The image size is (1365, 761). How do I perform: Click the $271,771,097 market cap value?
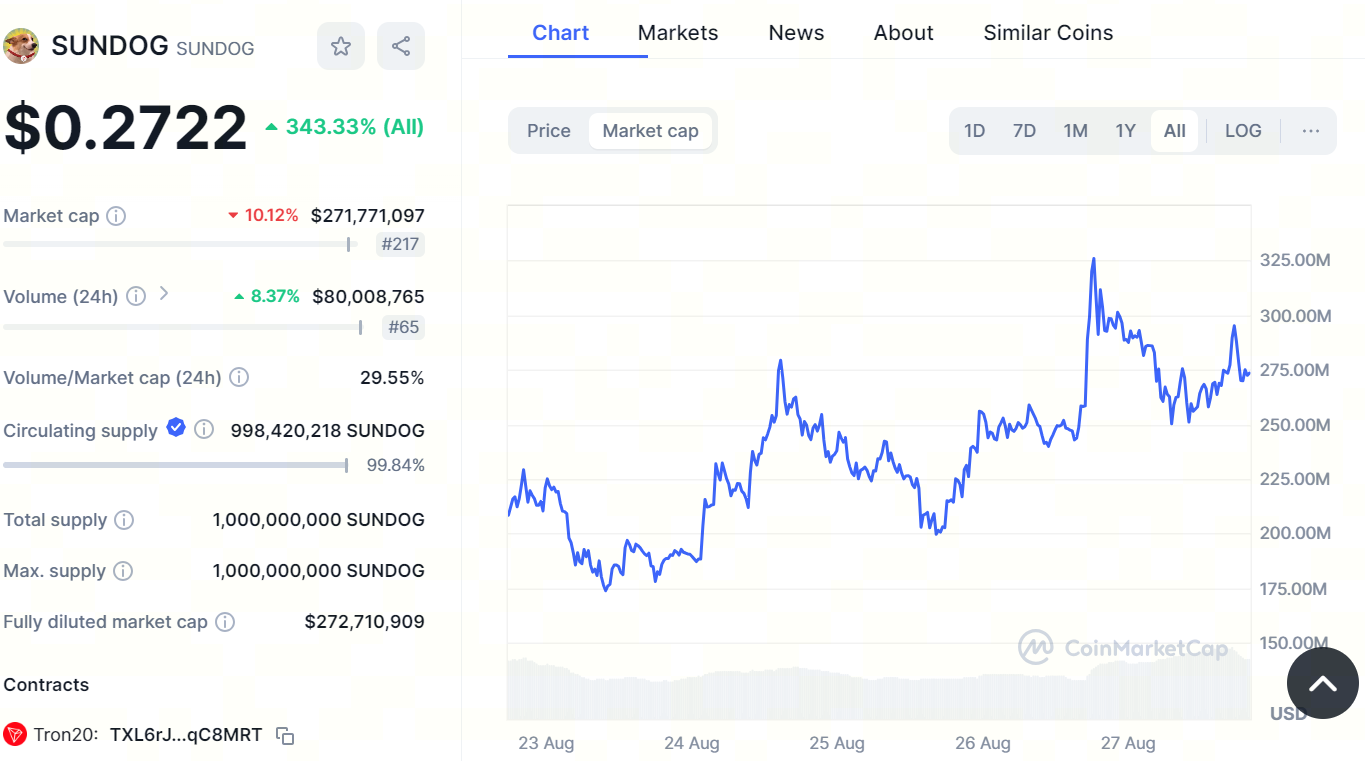368,215
